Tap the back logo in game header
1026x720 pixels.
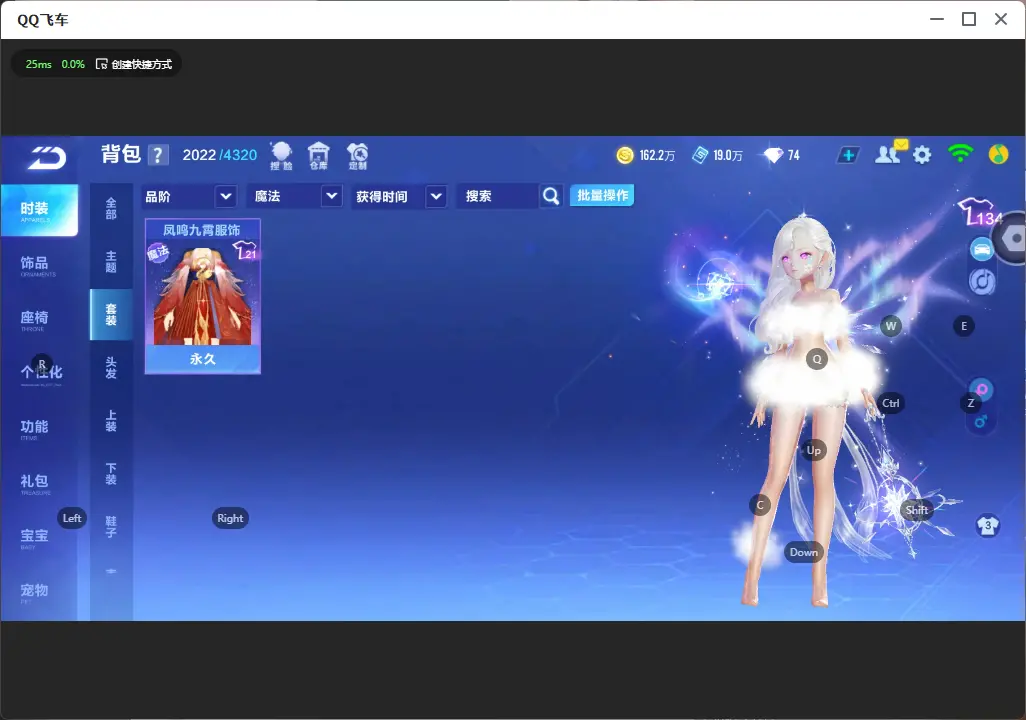(46, 157)
